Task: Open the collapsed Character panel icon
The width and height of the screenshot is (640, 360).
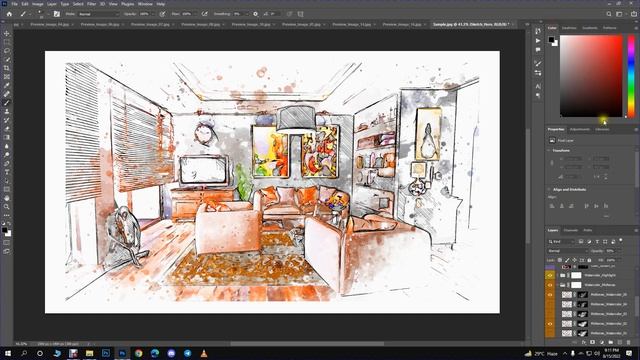Action: 538,87
